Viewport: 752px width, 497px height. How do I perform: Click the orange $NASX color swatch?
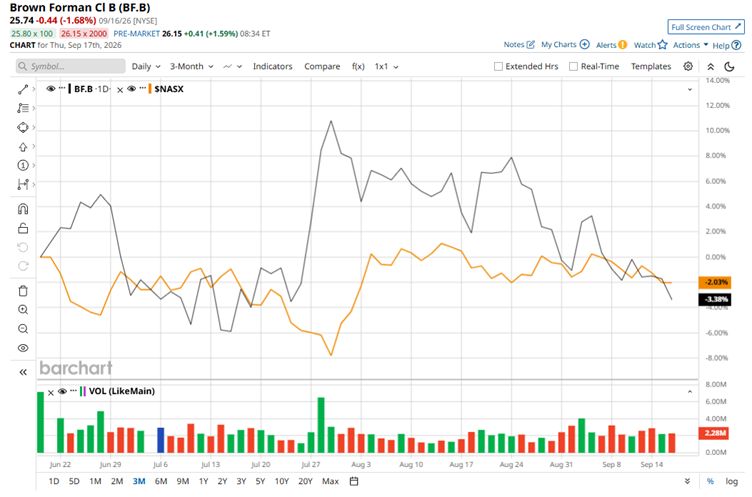tap(150, 89)
